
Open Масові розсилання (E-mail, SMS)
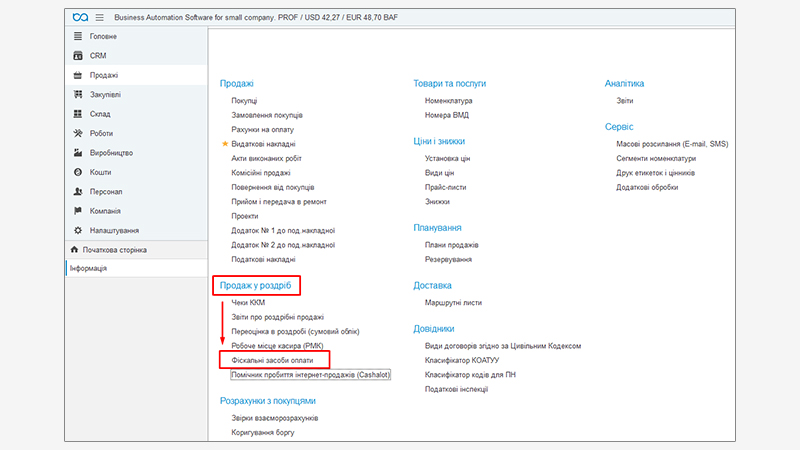tap(672, 144)
